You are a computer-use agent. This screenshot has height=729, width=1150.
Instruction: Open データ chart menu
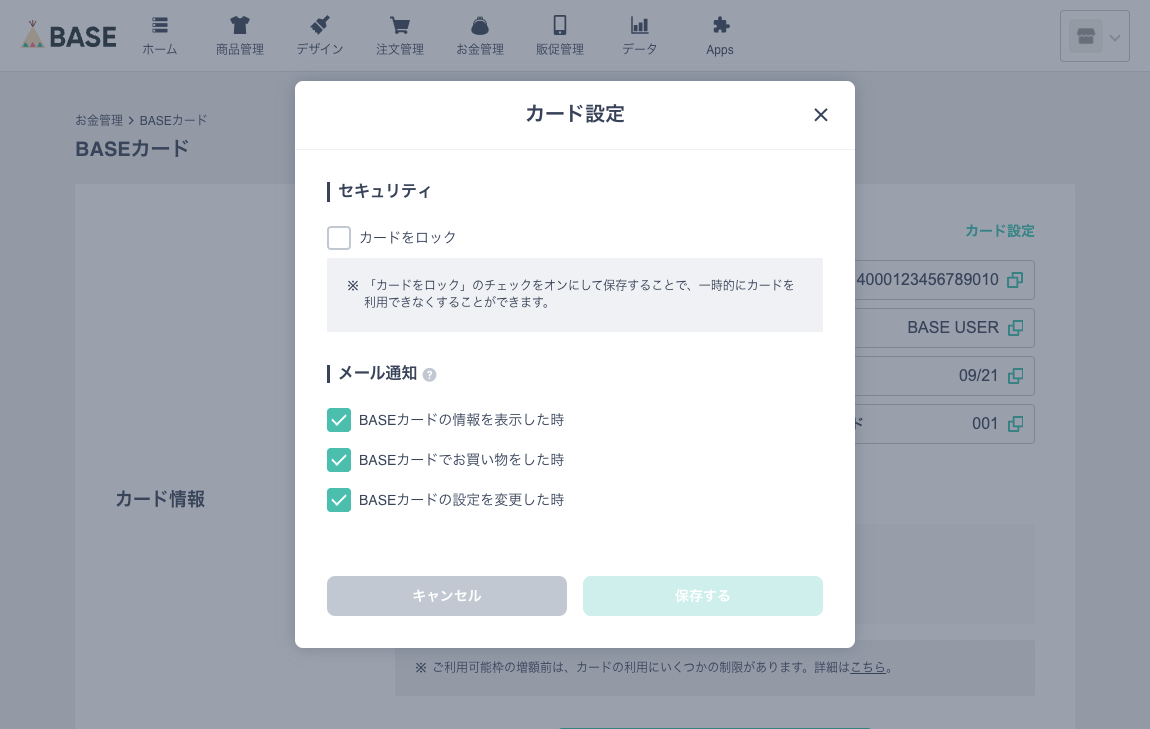coord(640,36)
